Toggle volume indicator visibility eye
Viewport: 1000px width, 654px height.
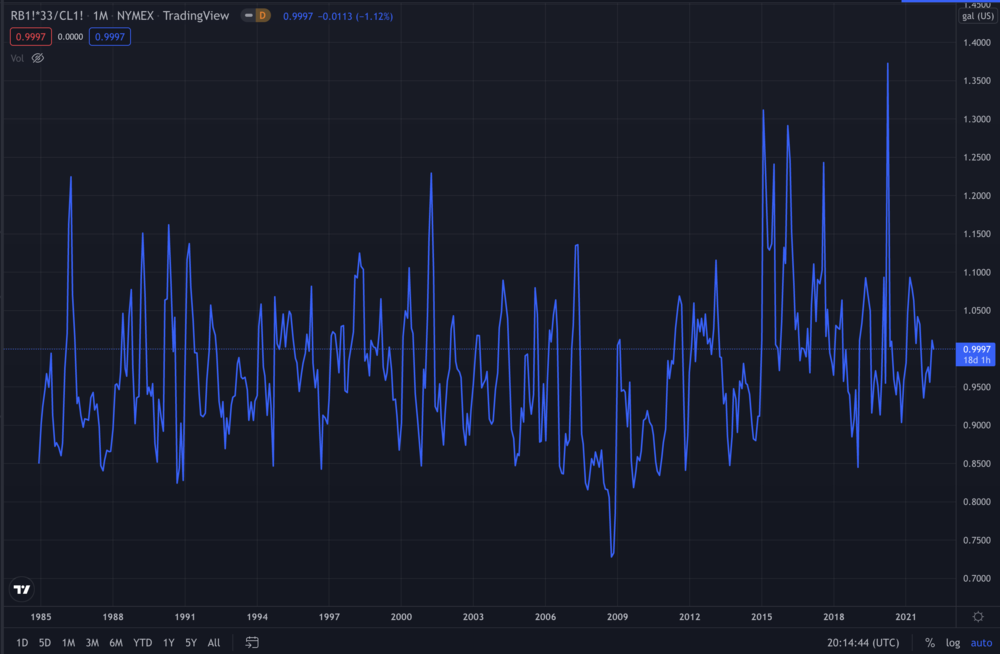pyautogui.click(x=38, y=58)
